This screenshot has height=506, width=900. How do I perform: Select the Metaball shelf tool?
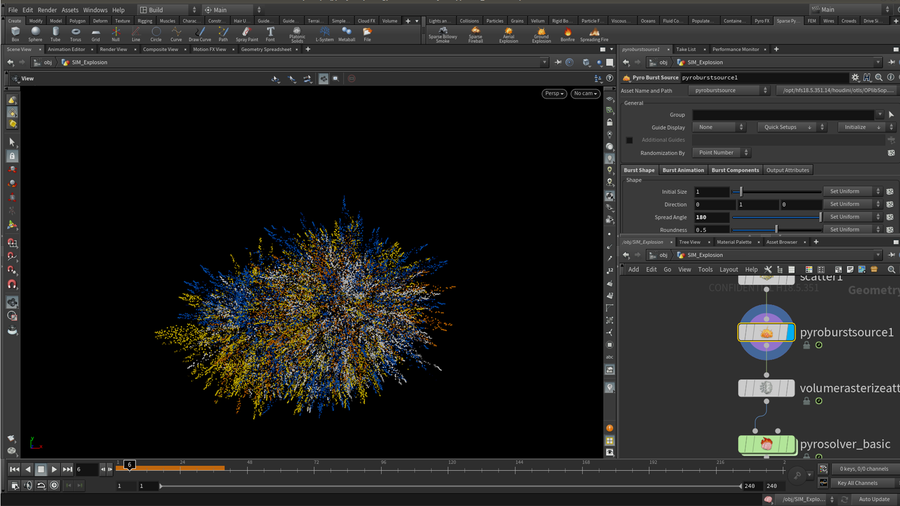[x=346, y=34]
